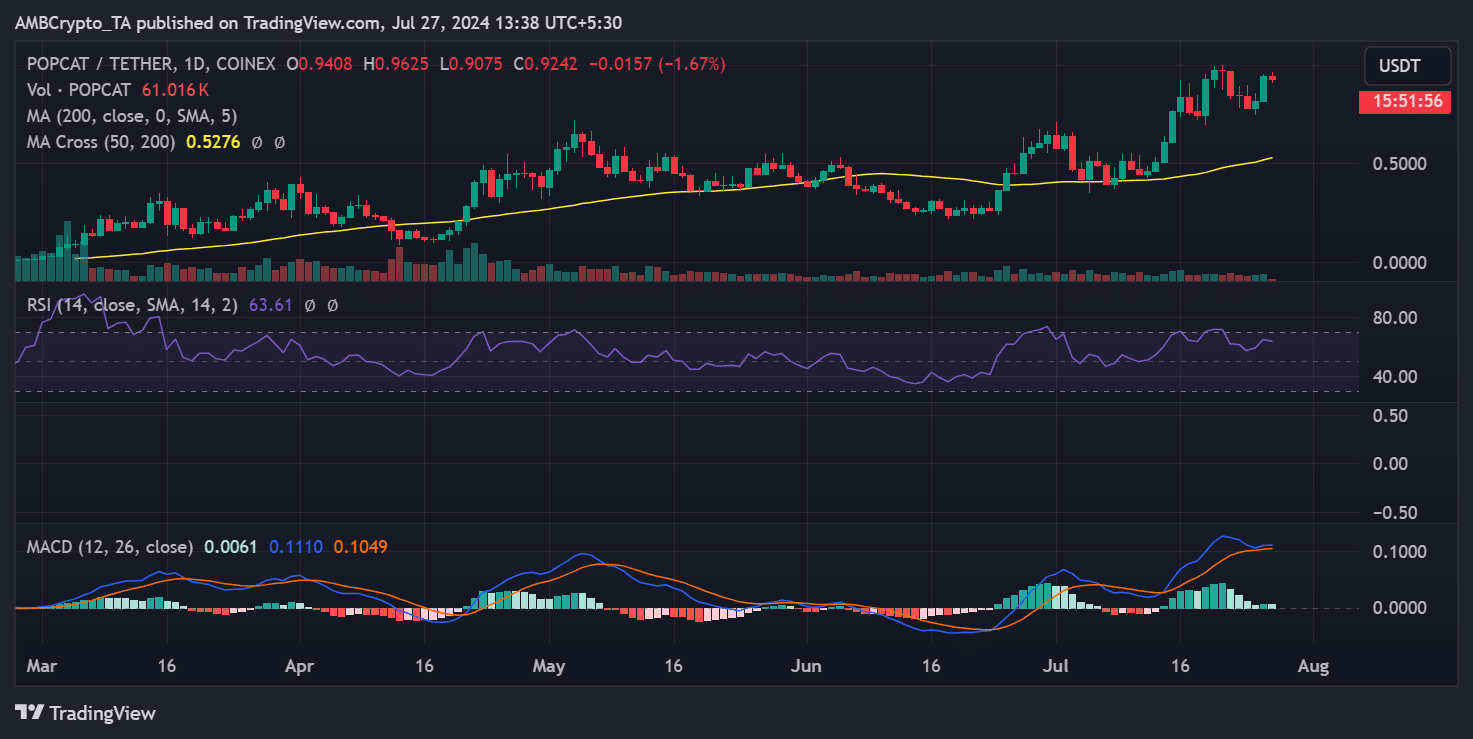Click the Apr date label

click(x=301, y=666)
